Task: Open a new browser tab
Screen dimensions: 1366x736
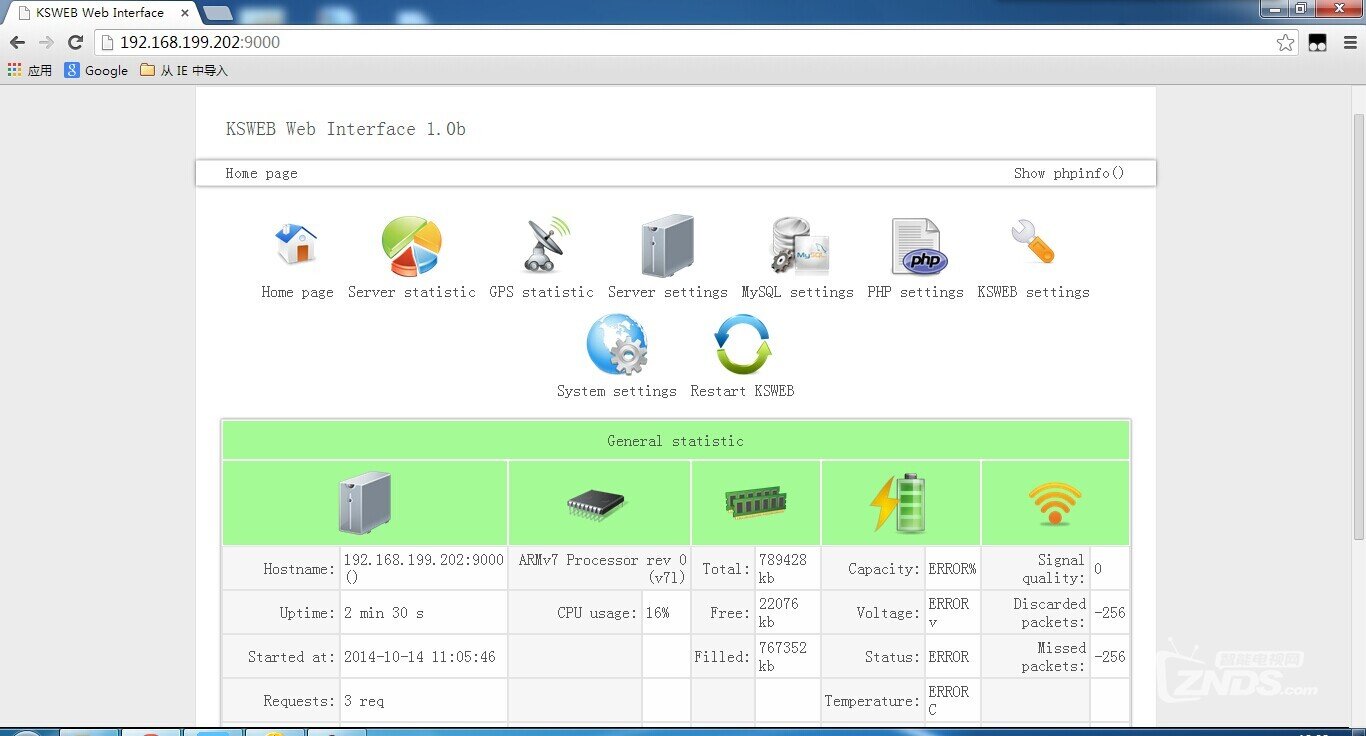Action: tap(217, 13)
